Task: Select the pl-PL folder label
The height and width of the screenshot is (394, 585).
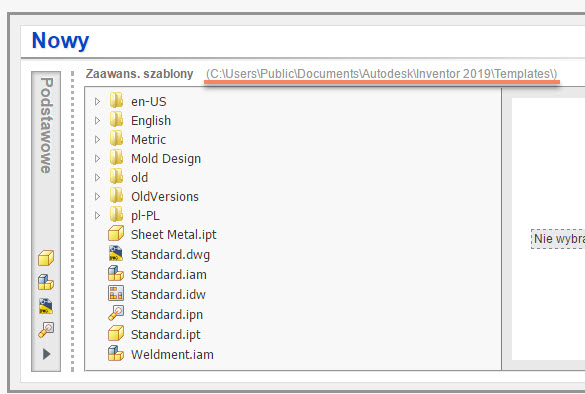Action: click(x=145, y=216)
